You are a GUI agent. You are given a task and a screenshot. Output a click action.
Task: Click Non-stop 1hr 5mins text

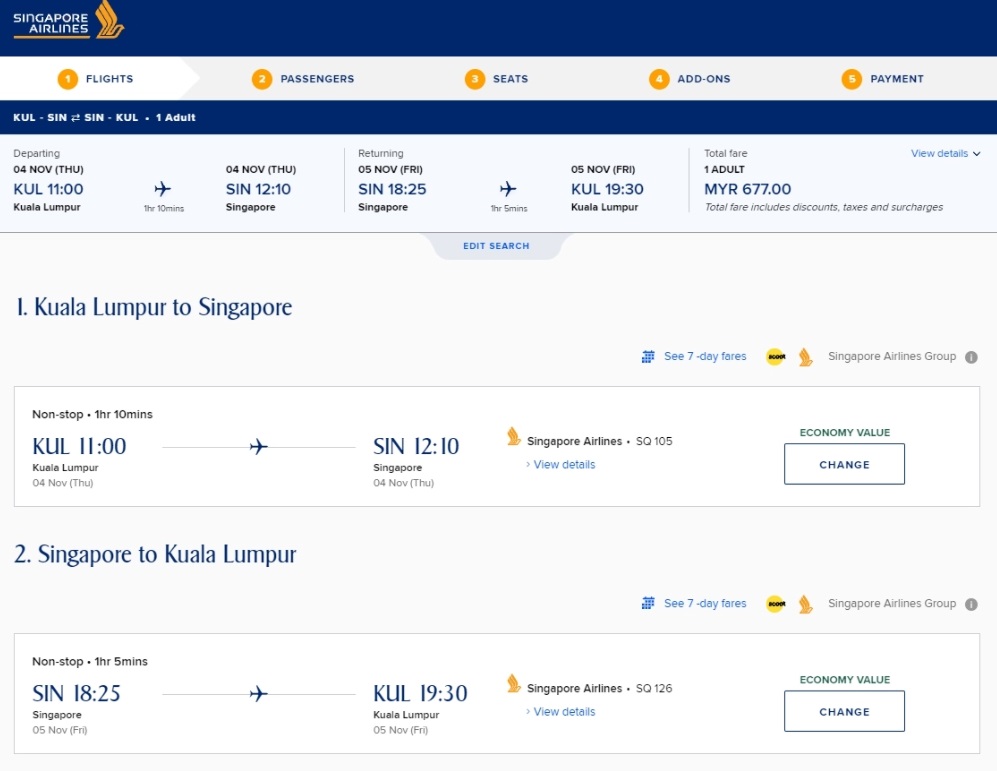[x=90, y=662]
